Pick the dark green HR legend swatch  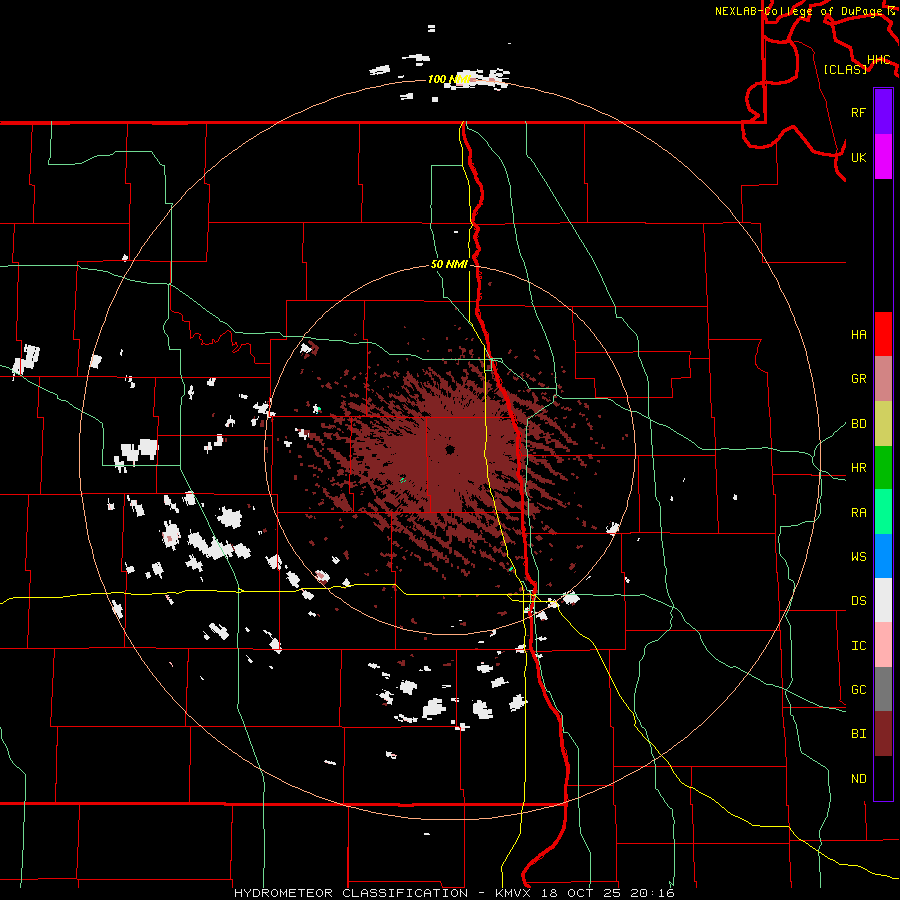pyautogui.click(x=883, y=468)
